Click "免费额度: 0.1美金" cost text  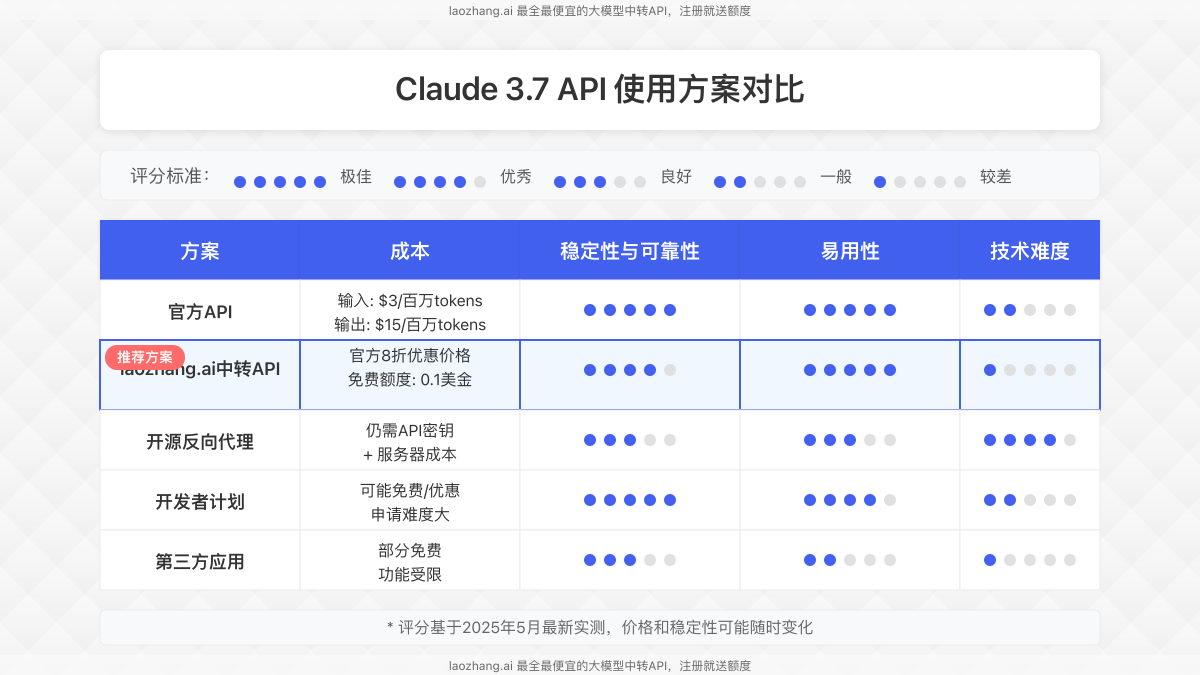pyautogui.click(x=410, y=380)
